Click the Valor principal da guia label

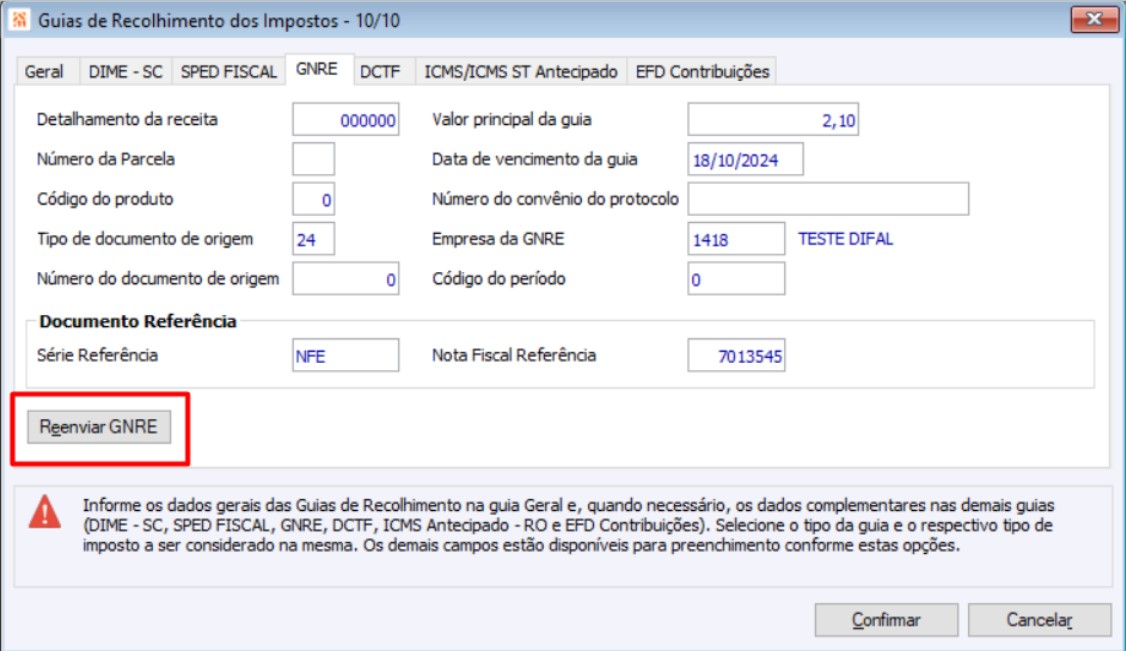511,119
